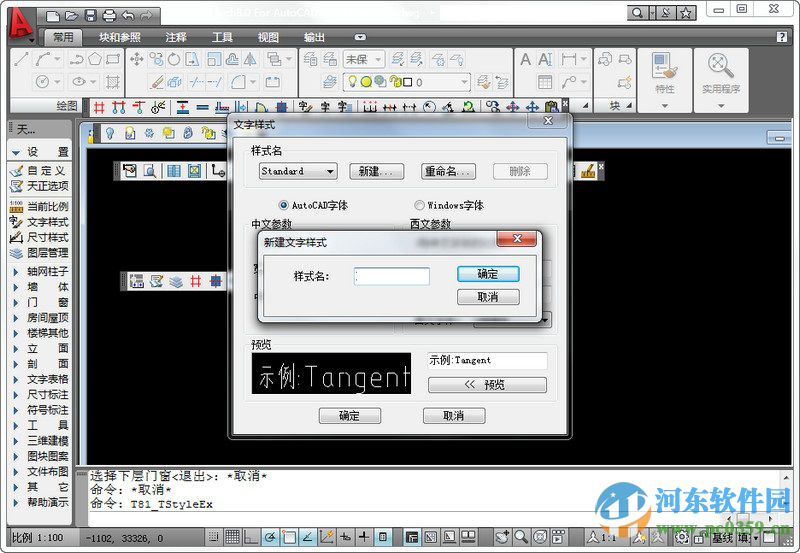This screenshot has width=800, height=553.
Task: Click the 实用程序 utilities icon
Action: 720,66
